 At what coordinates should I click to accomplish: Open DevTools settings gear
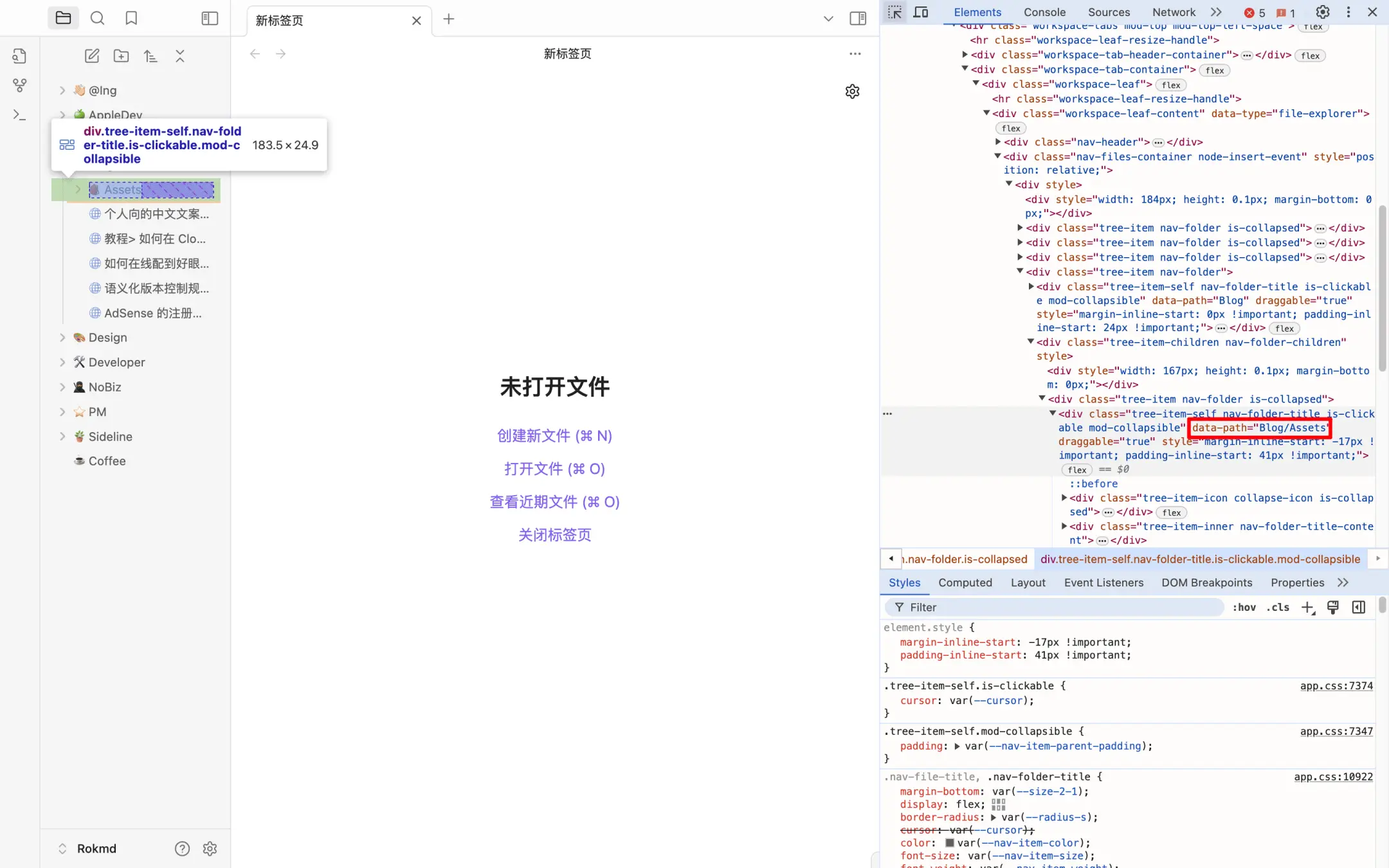click(x=1323, y=12)
